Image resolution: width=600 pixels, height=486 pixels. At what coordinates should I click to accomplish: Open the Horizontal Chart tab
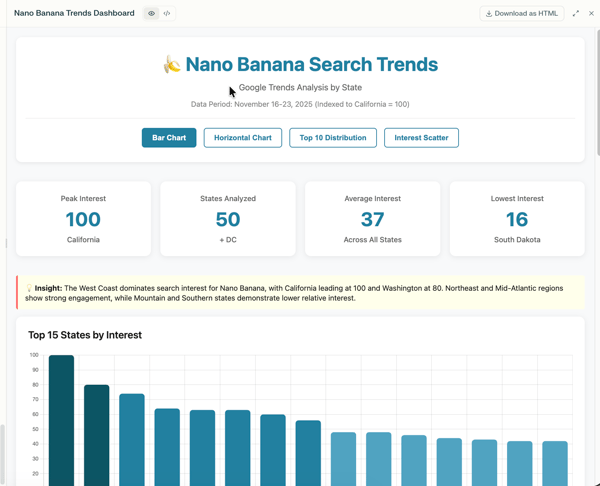(243, 138)
